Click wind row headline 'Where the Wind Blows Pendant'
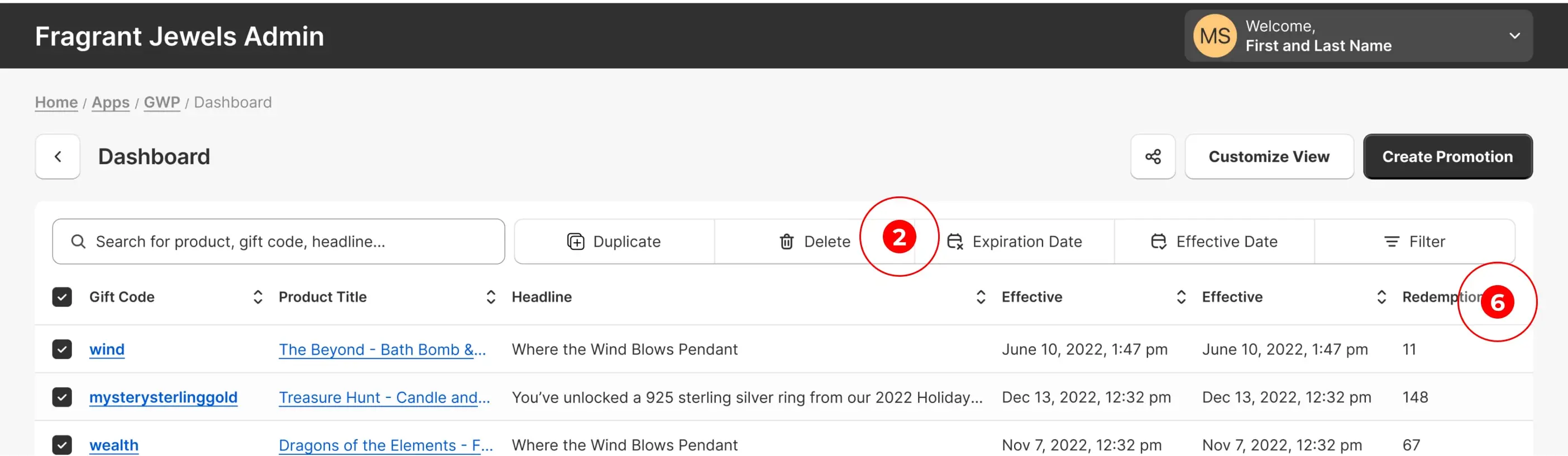This screenshot has height=456, width=1568. coord(624,349)
